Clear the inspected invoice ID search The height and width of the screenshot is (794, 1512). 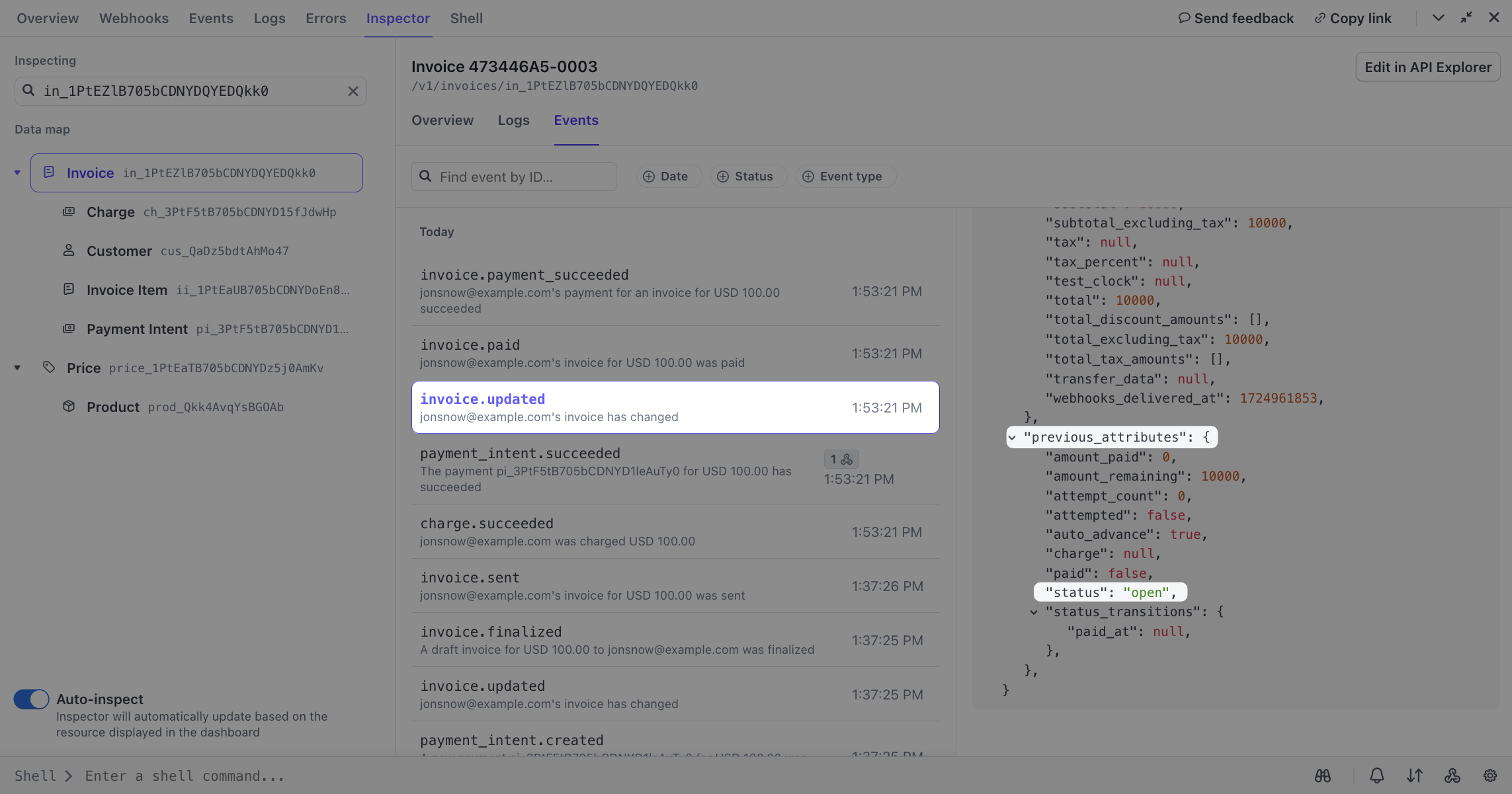coord(353,91)
